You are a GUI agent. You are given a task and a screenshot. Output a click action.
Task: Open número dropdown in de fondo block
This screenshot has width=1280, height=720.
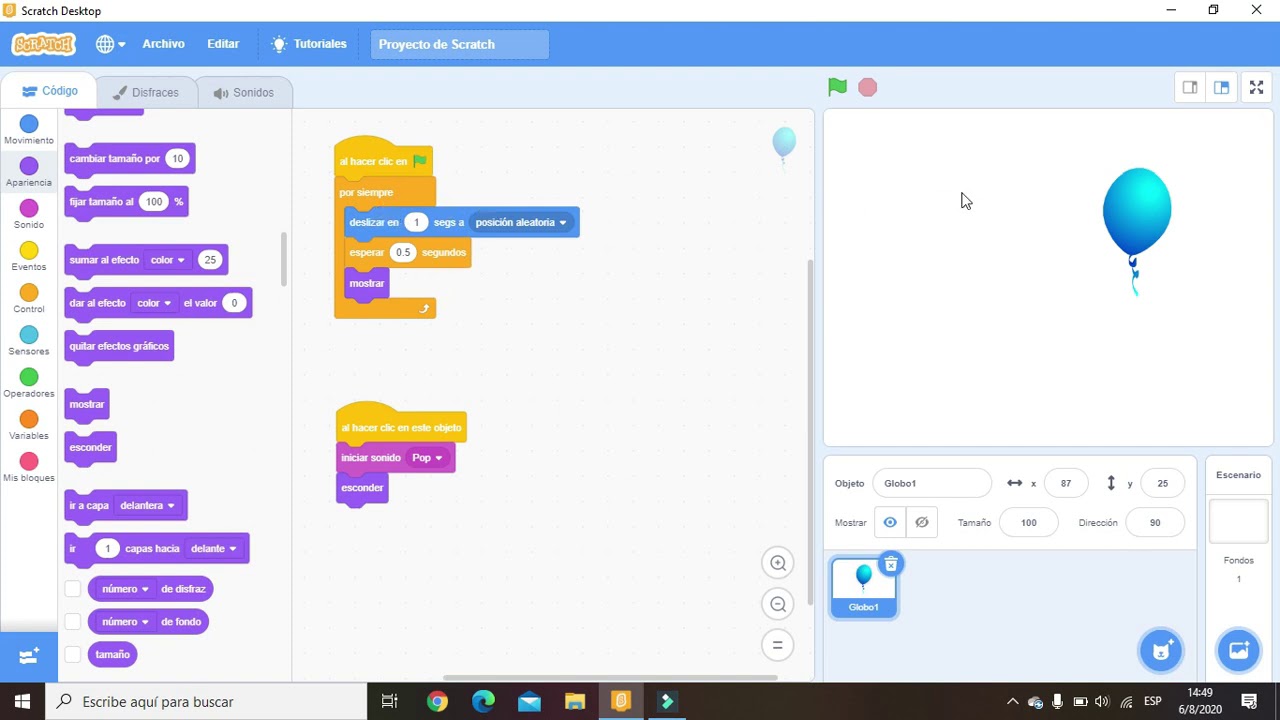tap(125, 622)
